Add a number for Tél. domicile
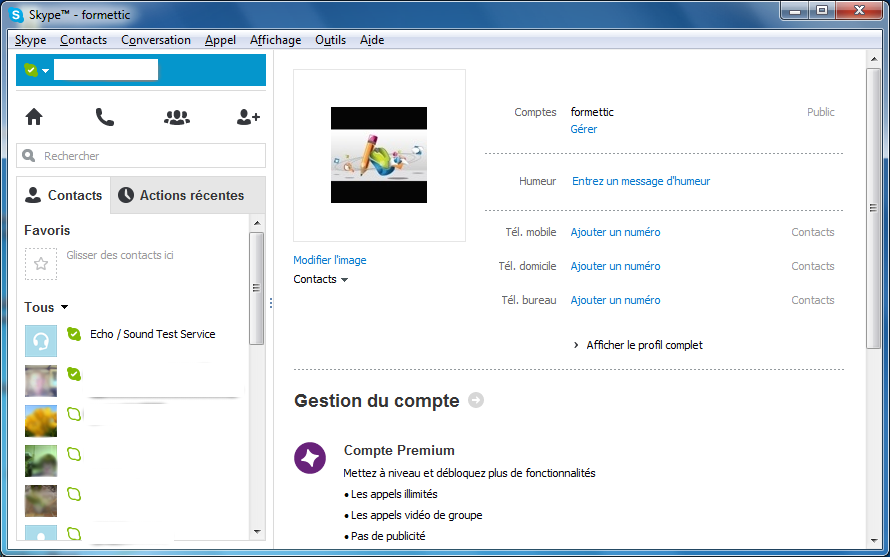This screenshot has height=557, width=890. click(x=615, y=266)
